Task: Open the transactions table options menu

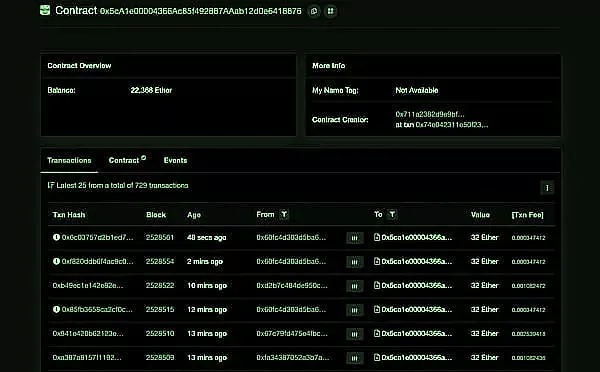Action: coord(547,188)
